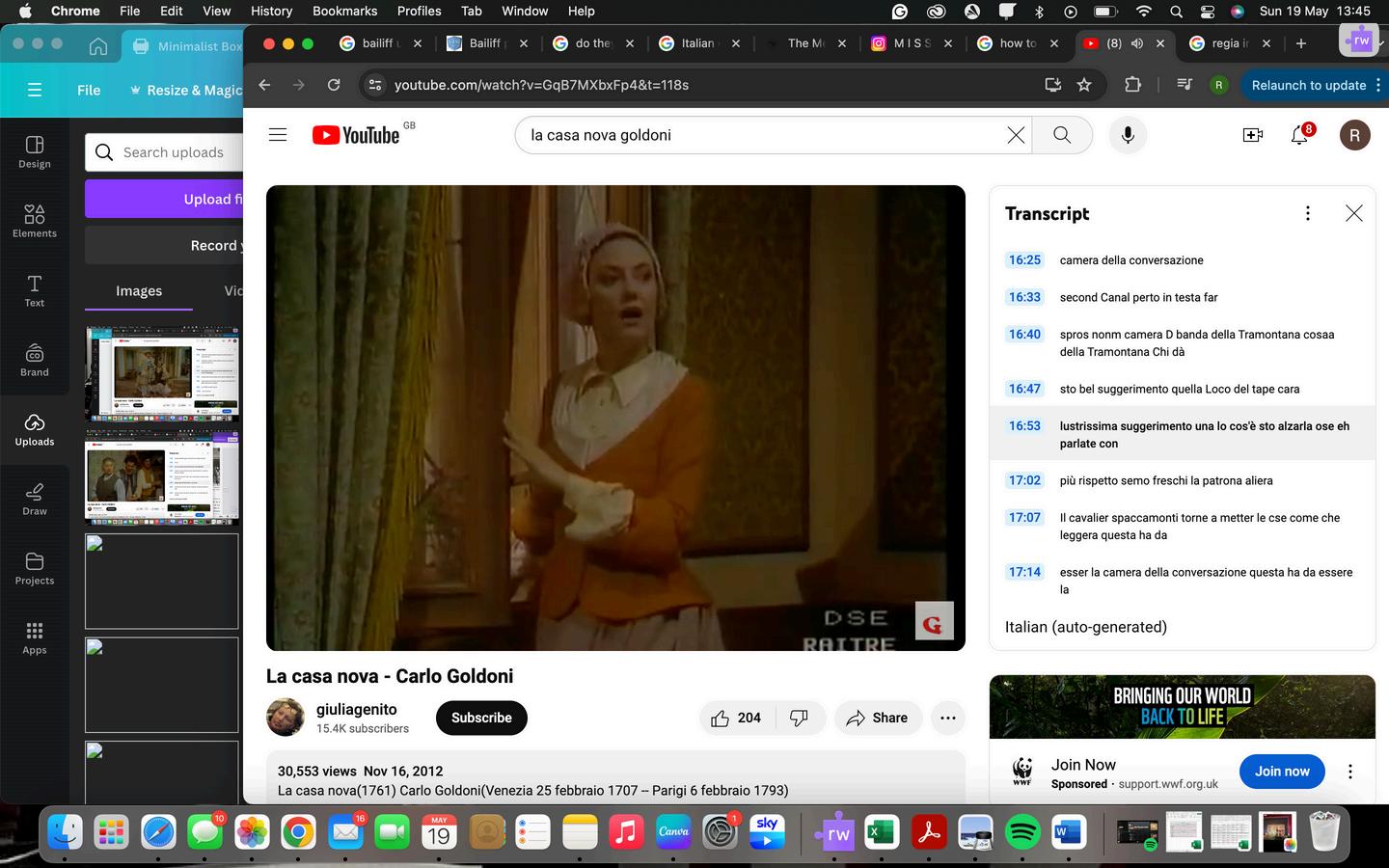The height and width of the screenshot is (868, 1389).
Task: Open a new Chrome tab
Action: [1301, 43]
